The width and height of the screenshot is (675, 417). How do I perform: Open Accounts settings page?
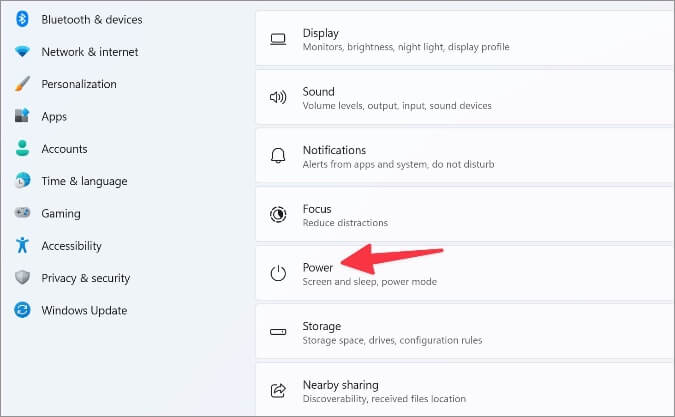64,149
